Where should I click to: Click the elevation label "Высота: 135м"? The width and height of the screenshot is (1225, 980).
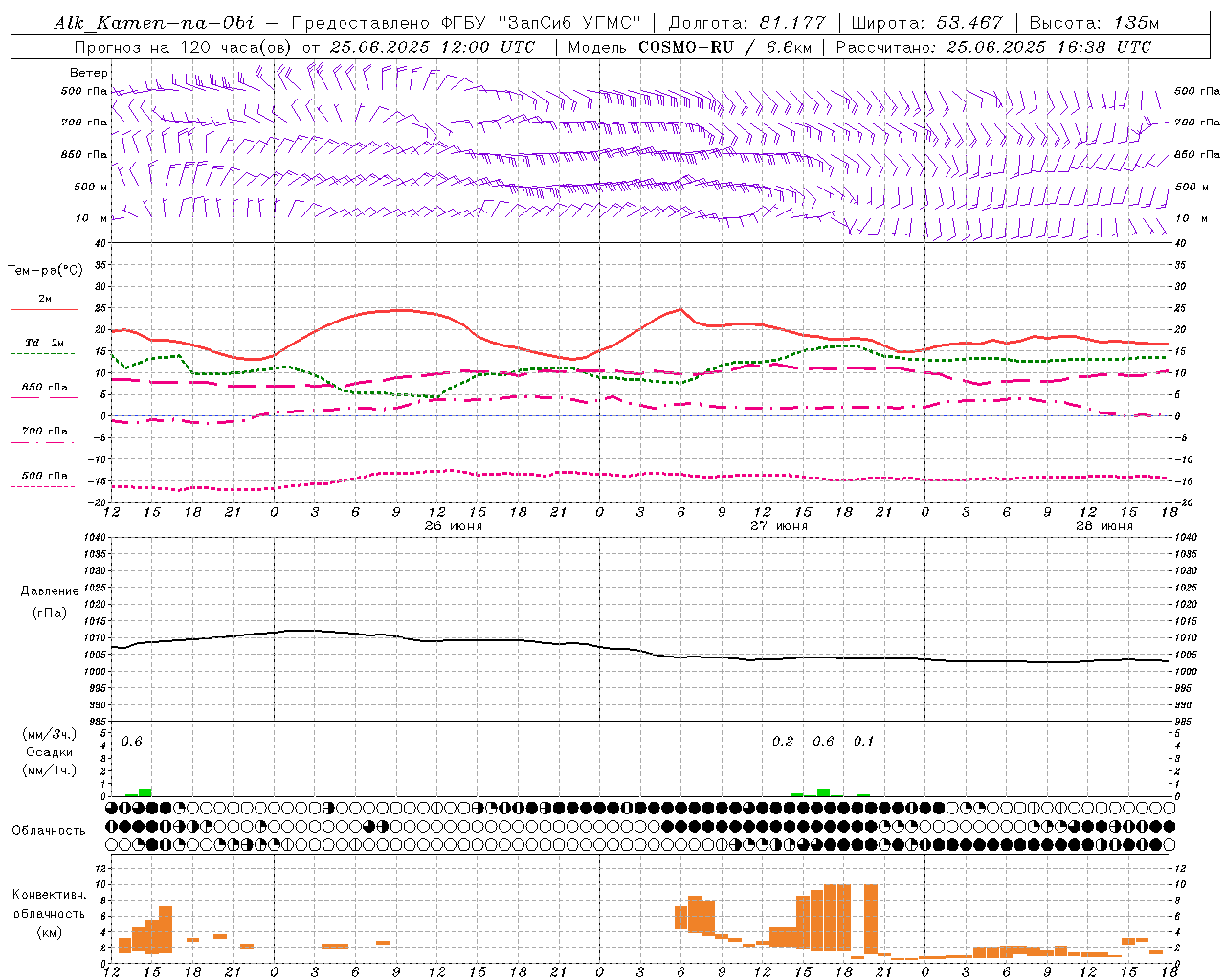(1094, 23)
